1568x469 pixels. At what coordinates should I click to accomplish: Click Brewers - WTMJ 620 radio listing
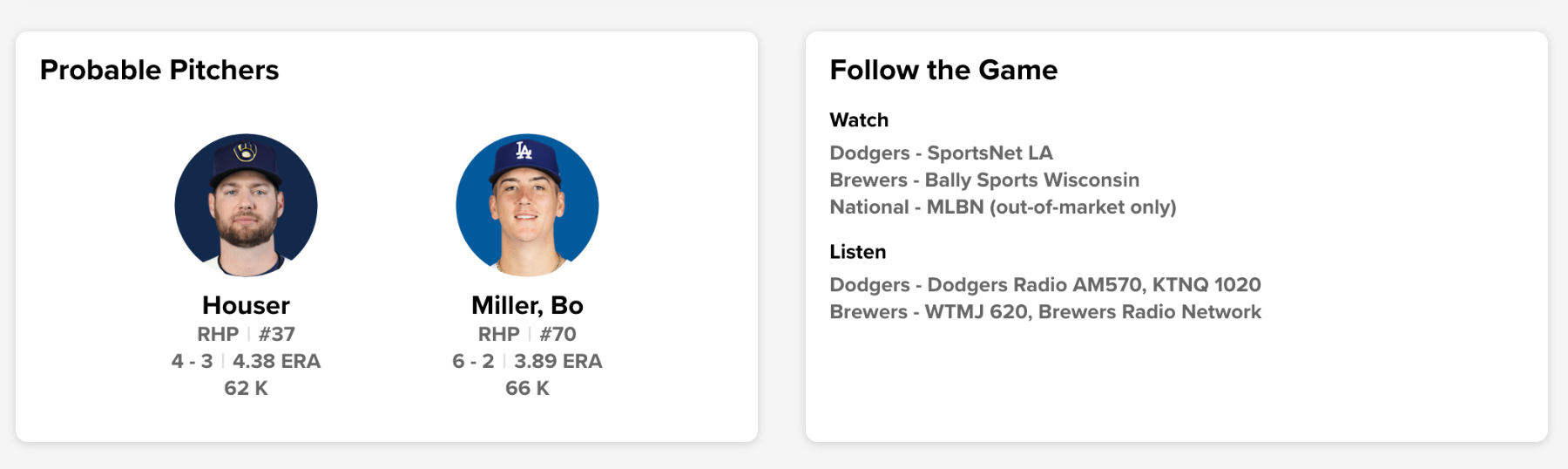coord(1045,312)
